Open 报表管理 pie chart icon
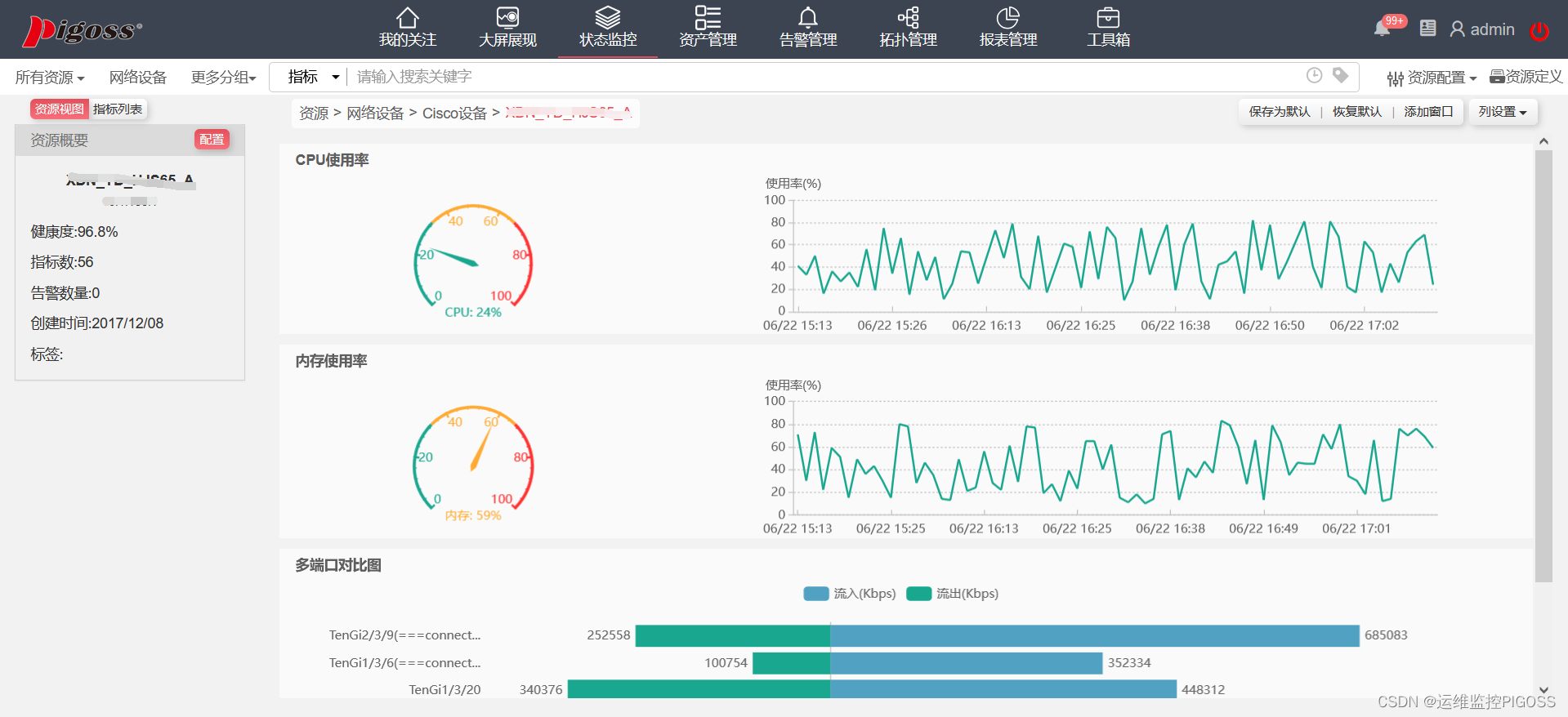Screen dimensions: 1568x717 (x=1008, y=17)
